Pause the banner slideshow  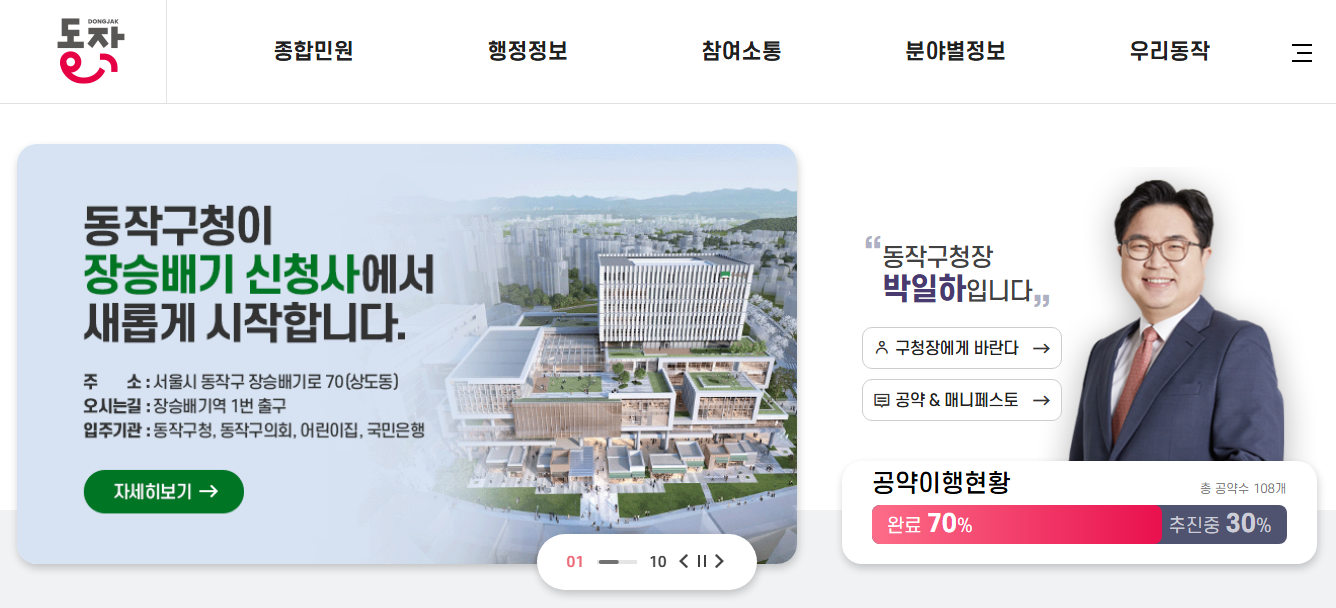point(701,561)
